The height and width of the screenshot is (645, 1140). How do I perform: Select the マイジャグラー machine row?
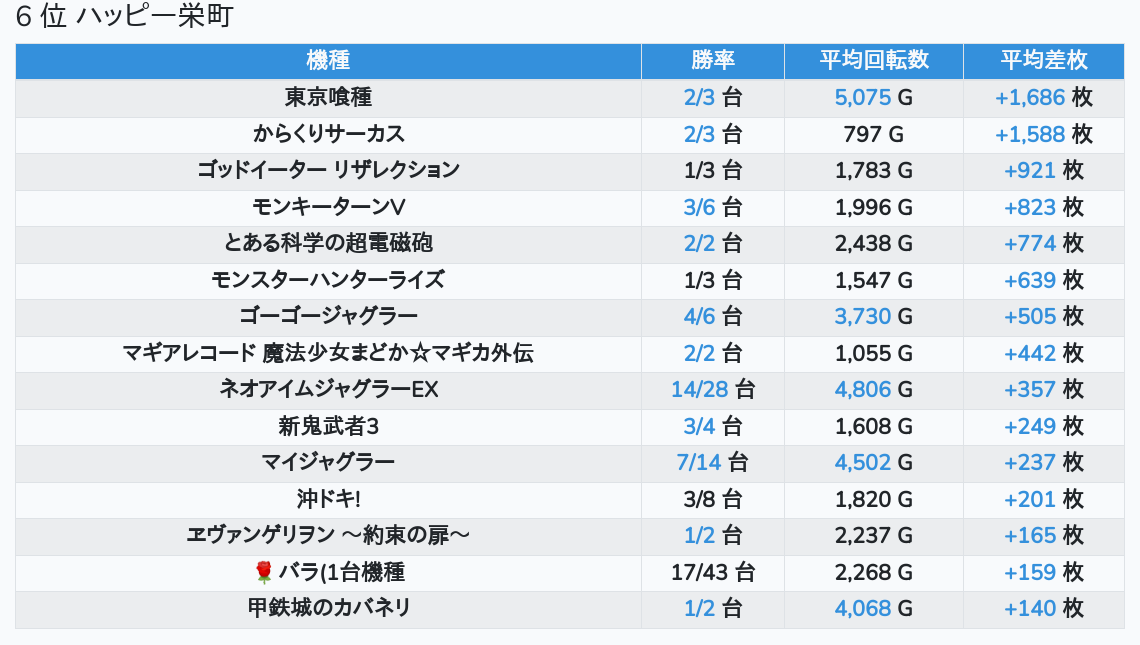pos(328,462)
